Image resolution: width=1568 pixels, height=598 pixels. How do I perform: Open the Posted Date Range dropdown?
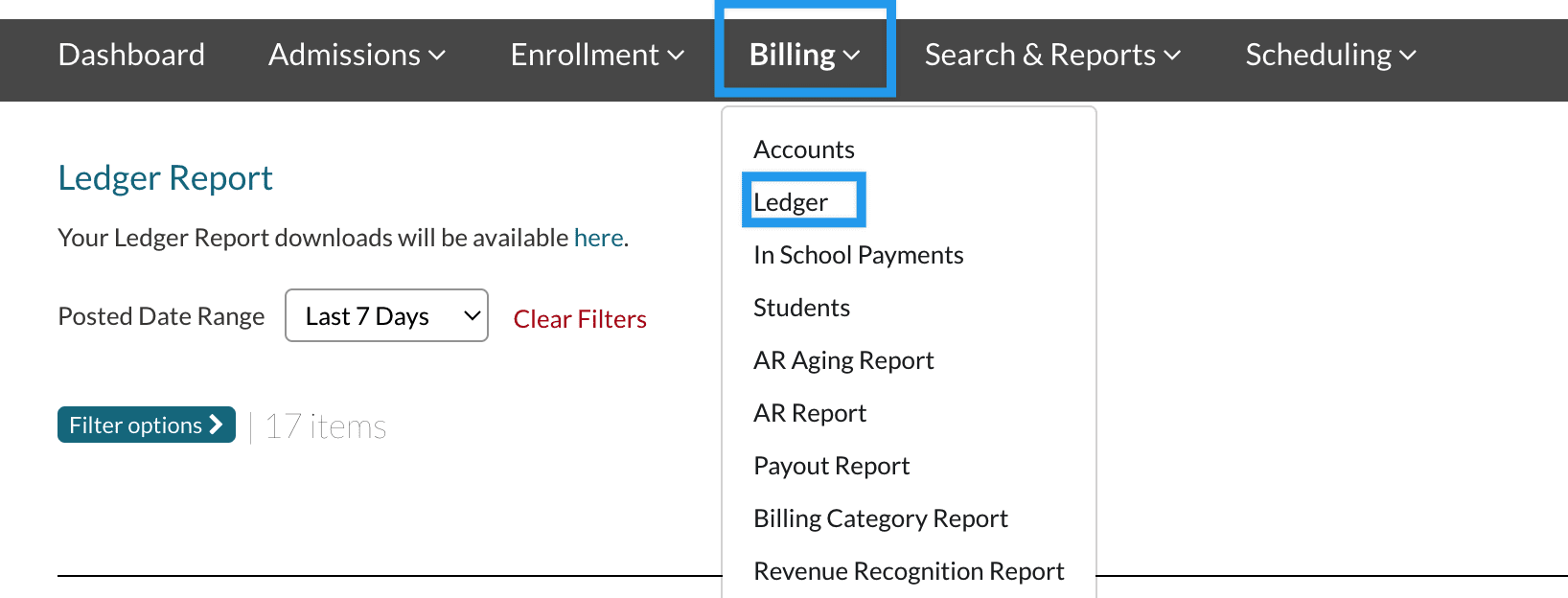tap(386, 315)
